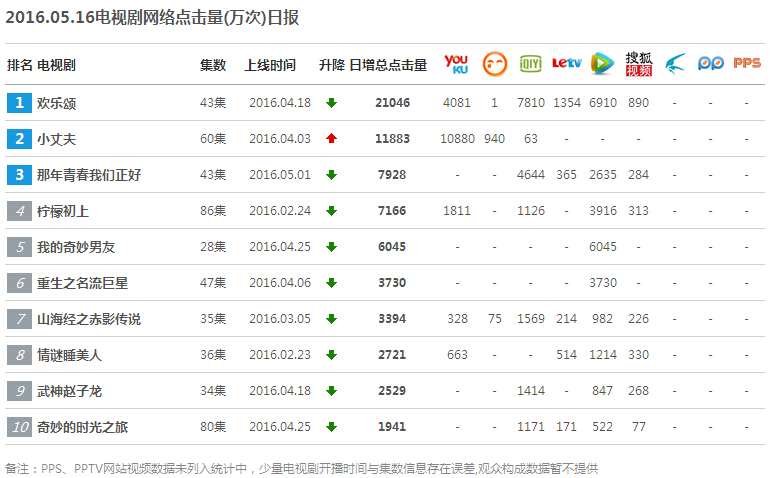Click the Youku platform logo
Screen dimensions: 776x478
pyautogui.click(x=456, y=64)
